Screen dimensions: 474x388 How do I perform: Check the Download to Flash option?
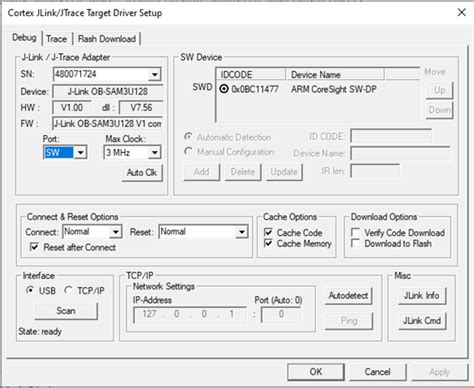[x=356, y=243]
